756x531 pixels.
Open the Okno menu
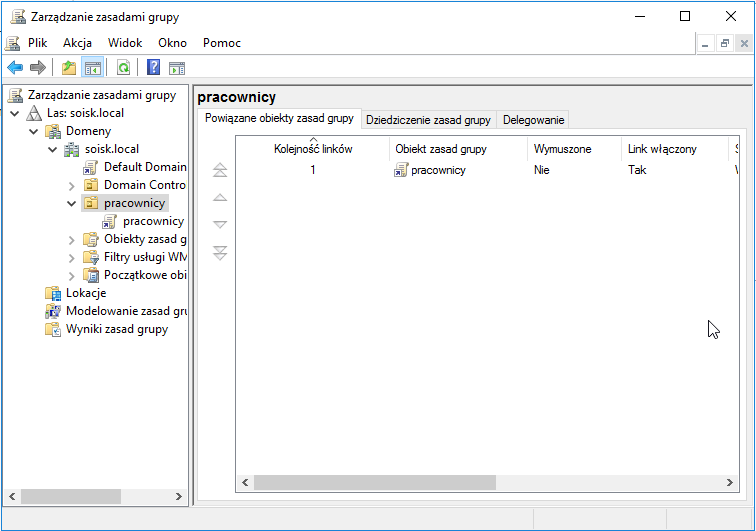point(172,43)
